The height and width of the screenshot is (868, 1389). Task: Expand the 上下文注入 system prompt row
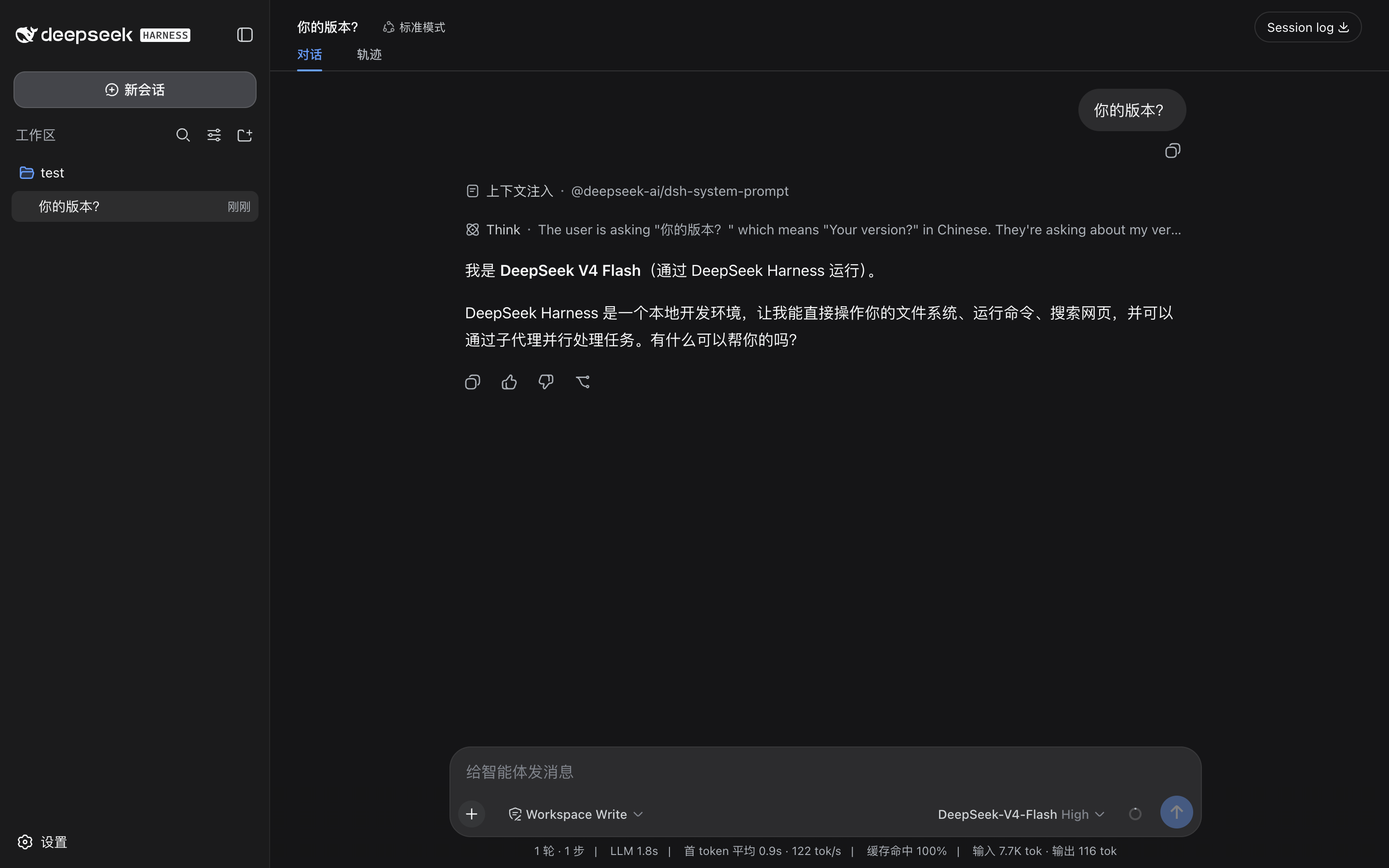627,190
